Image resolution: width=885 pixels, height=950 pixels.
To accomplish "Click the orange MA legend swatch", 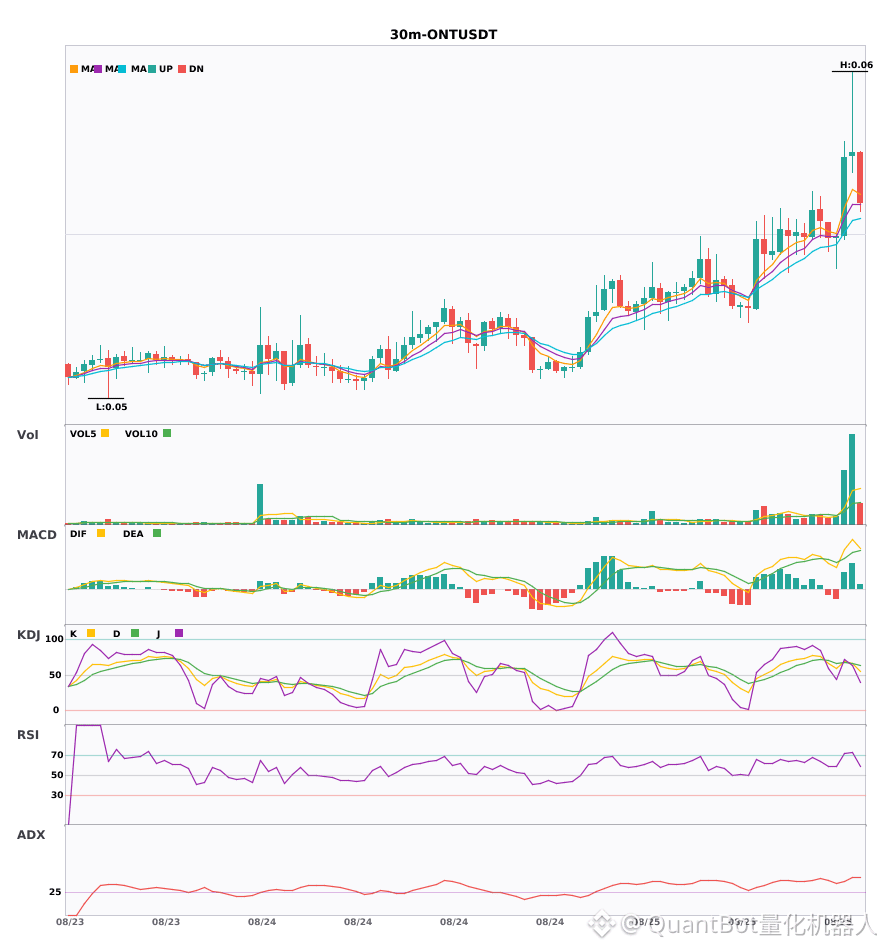I will click(74, 69).
